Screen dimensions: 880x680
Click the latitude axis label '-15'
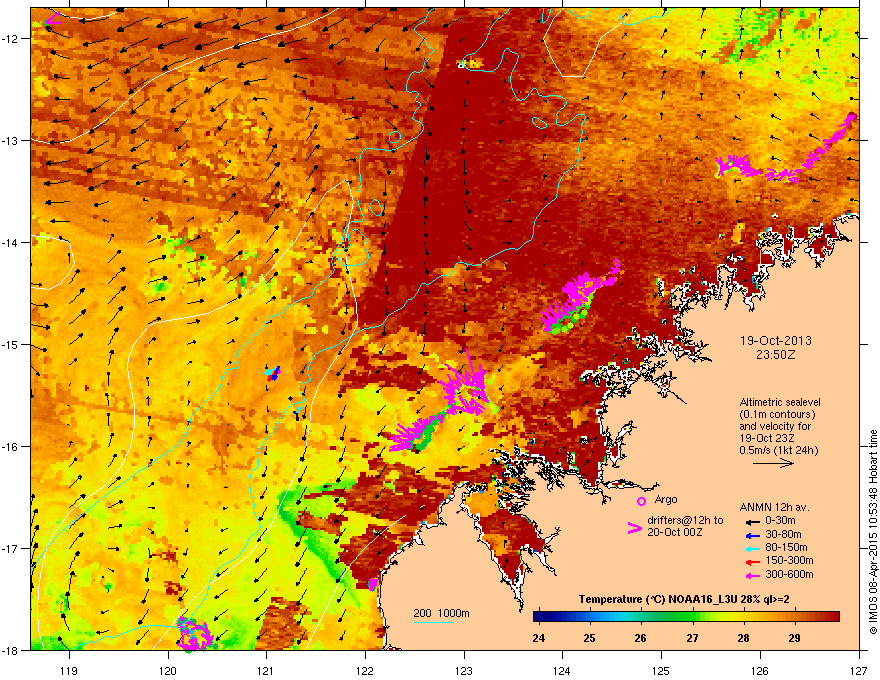coord(10,344)
